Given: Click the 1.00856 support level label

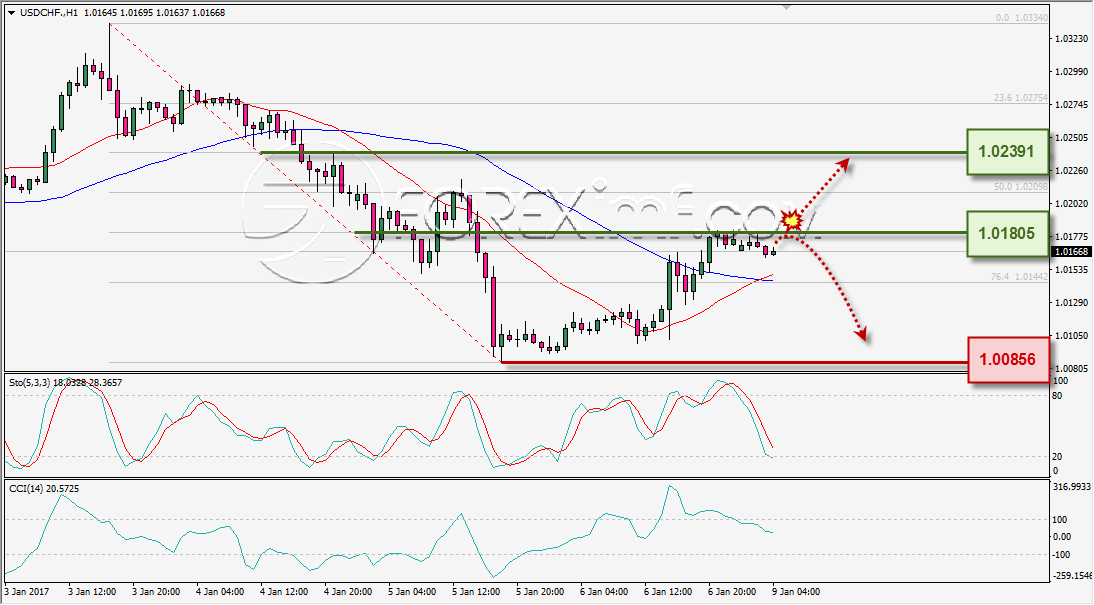Looking at the screenshot, I should point(1007,359).
